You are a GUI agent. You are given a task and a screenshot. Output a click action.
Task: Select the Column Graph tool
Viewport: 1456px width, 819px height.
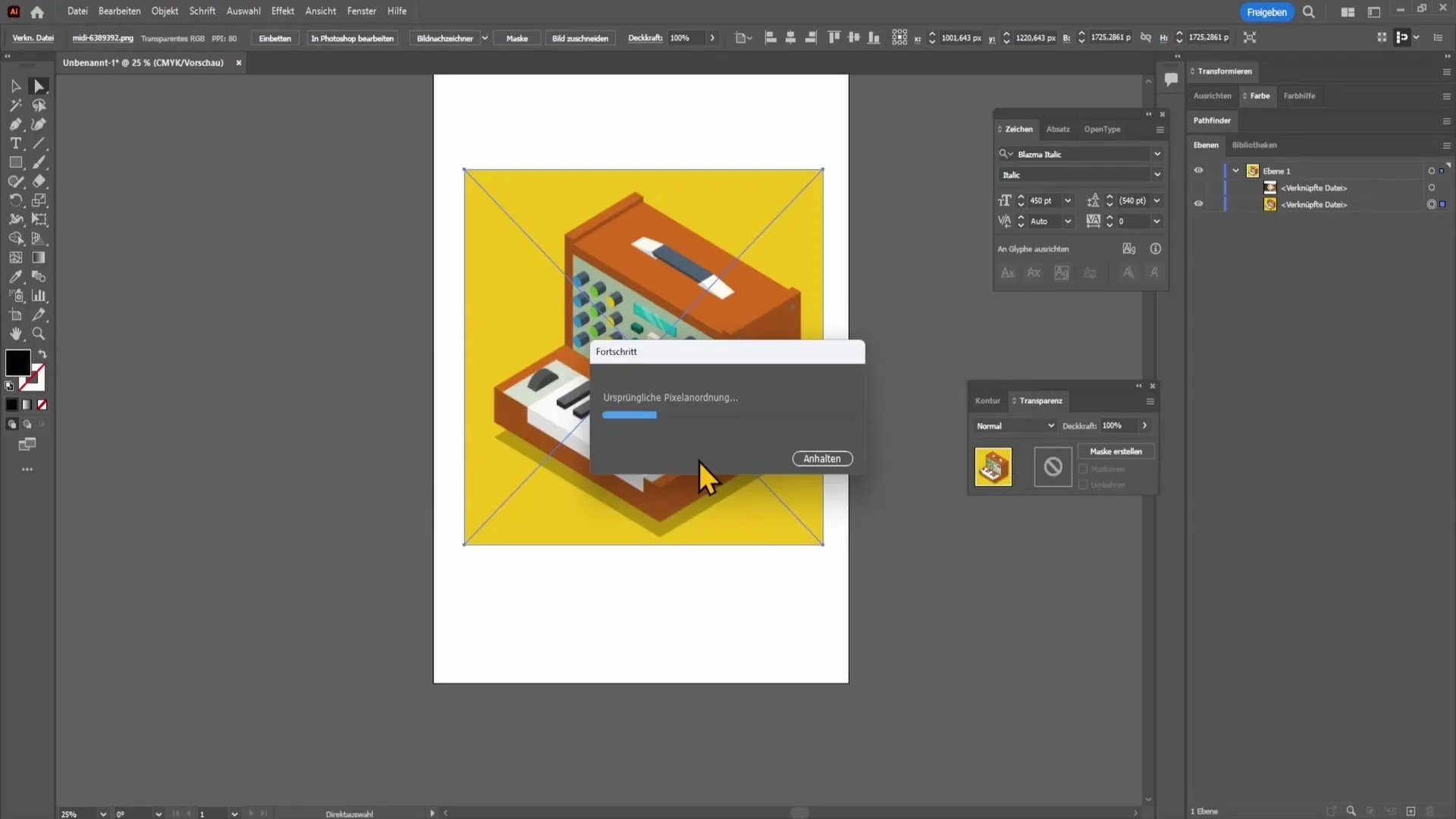[39, 296]
